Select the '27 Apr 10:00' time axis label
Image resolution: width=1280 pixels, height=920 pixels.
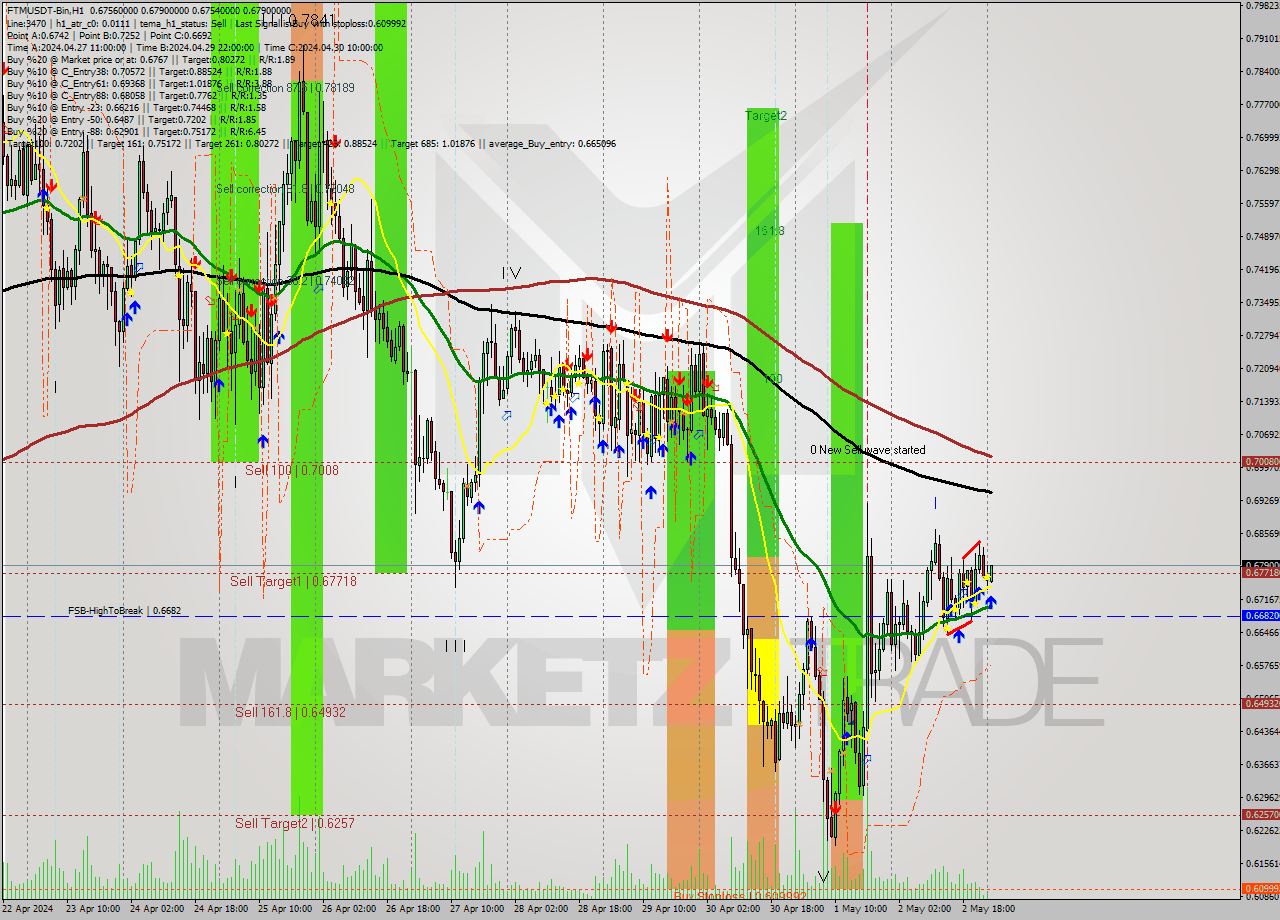(477, 910)
